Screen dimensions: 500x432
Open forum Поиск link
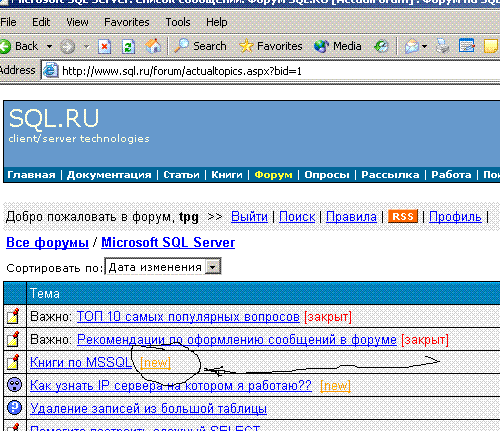click(x=297, y=217)
